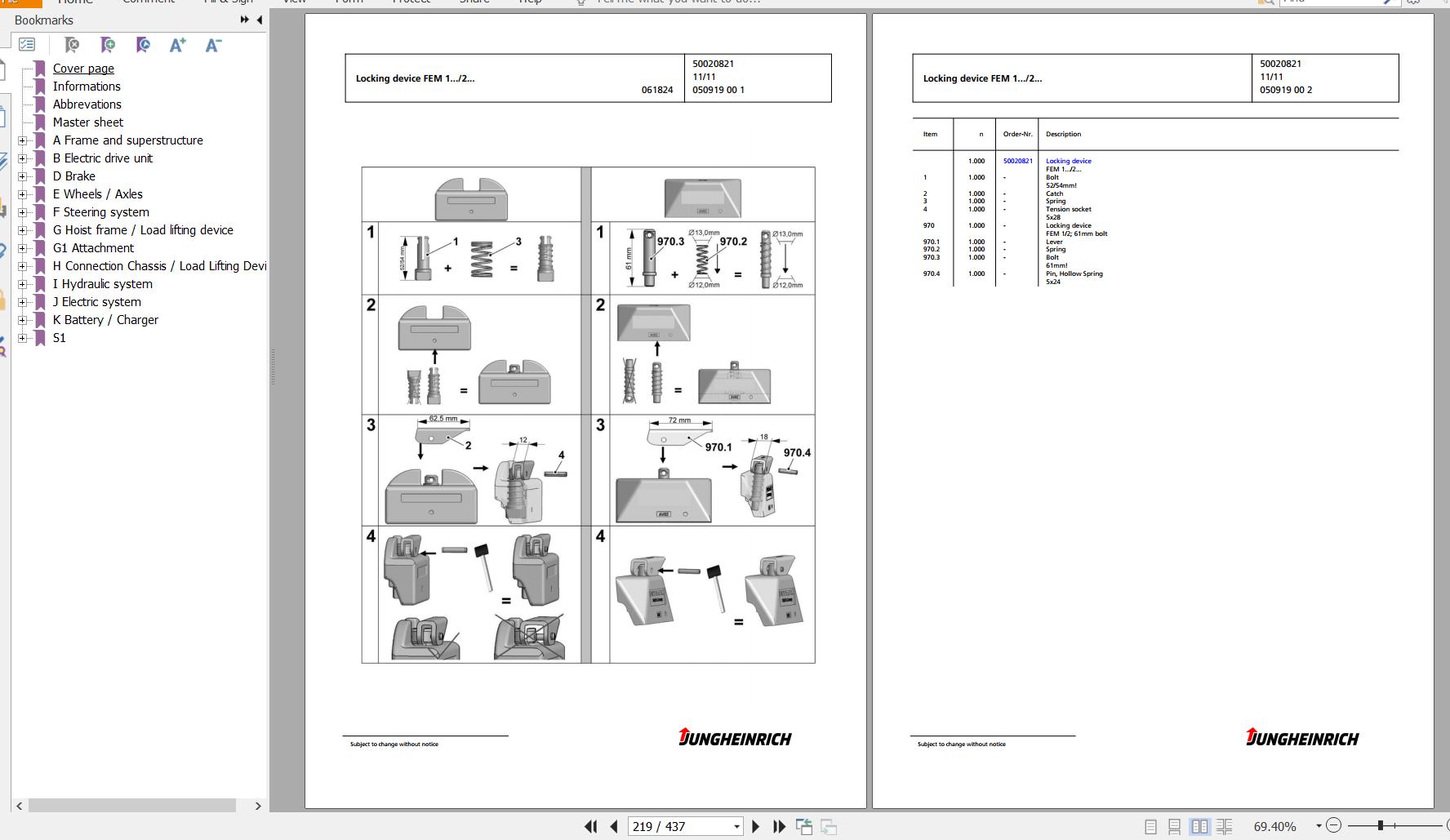This screenshot has width=1450, height=840.
Task: Click the Jungheinrich logo on the left page
Action: pyautogui.click(x=735, y=737)
